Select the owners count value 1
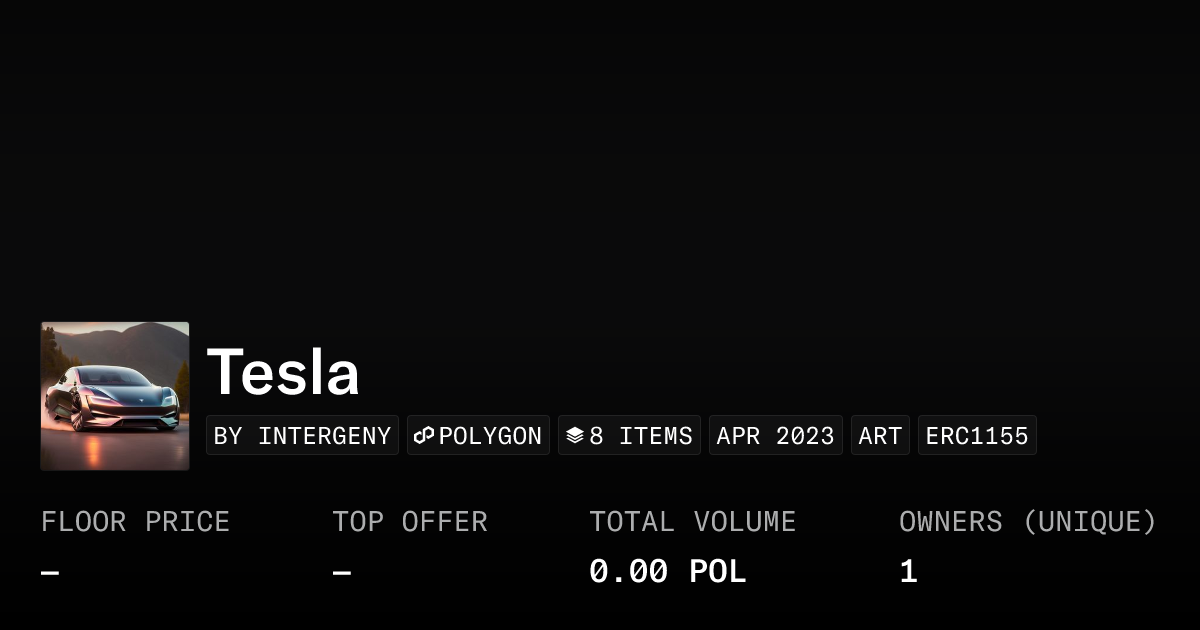1200x630 pixels. [908, 572]
